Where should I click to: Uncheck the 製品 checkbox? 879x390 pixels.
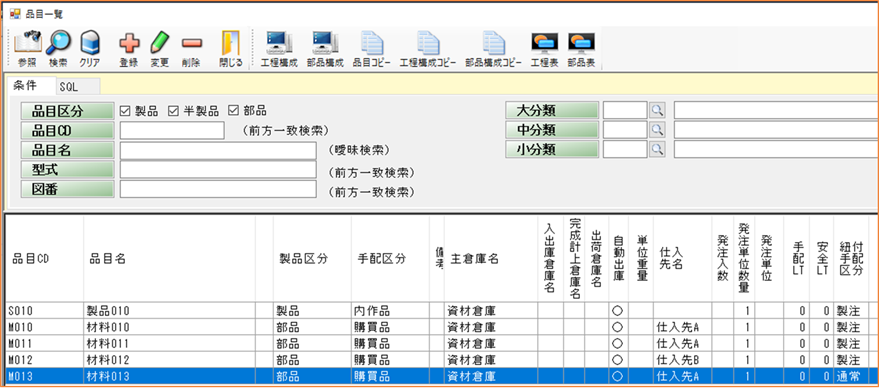click(124, 110)
